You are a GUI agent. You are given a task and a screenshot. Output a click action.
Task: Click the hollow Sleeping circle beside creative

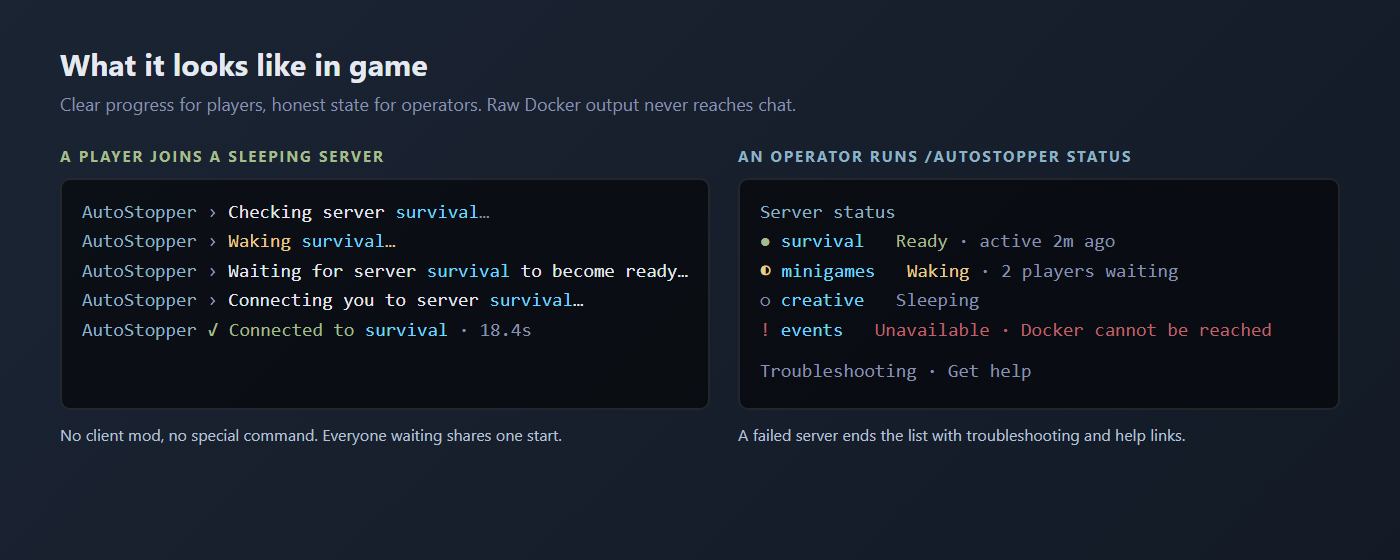tap(765, 301)
